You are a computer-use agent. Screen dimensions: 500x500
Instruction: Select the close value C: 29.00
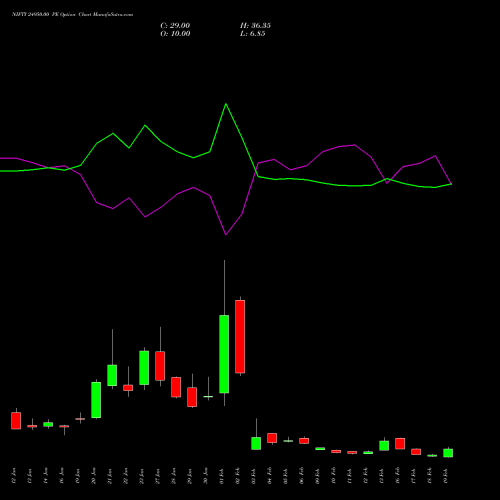click(x=175, y=26)
